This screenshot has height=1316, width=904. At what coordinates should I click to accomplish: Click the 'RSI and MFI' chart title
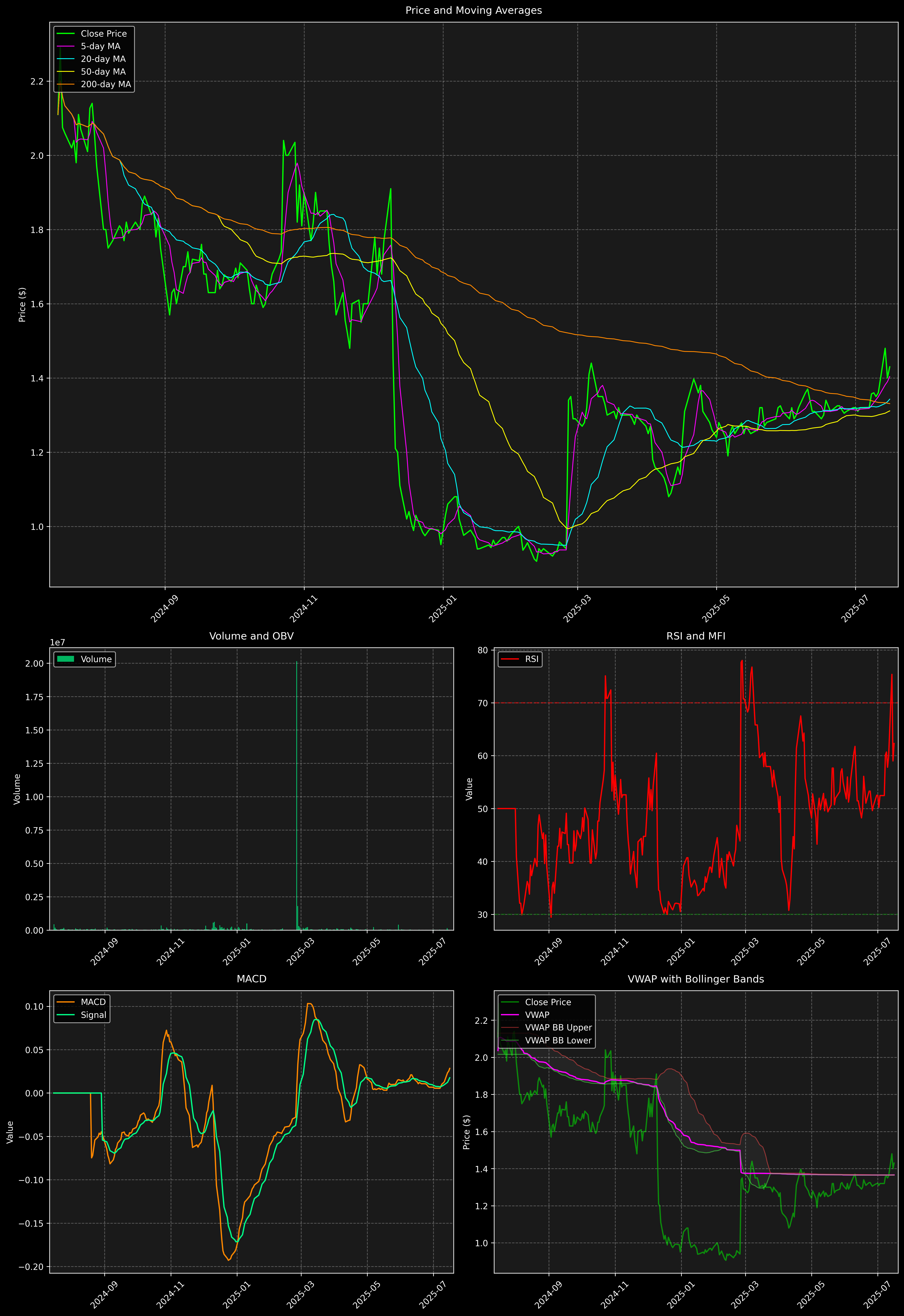click(695, 636)
